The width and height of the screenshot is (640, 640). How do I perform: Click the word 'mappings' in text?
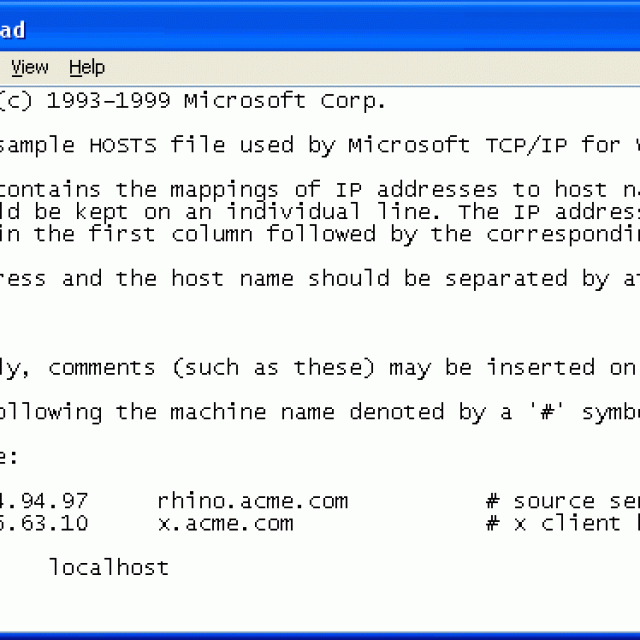[x=224, y=191]
